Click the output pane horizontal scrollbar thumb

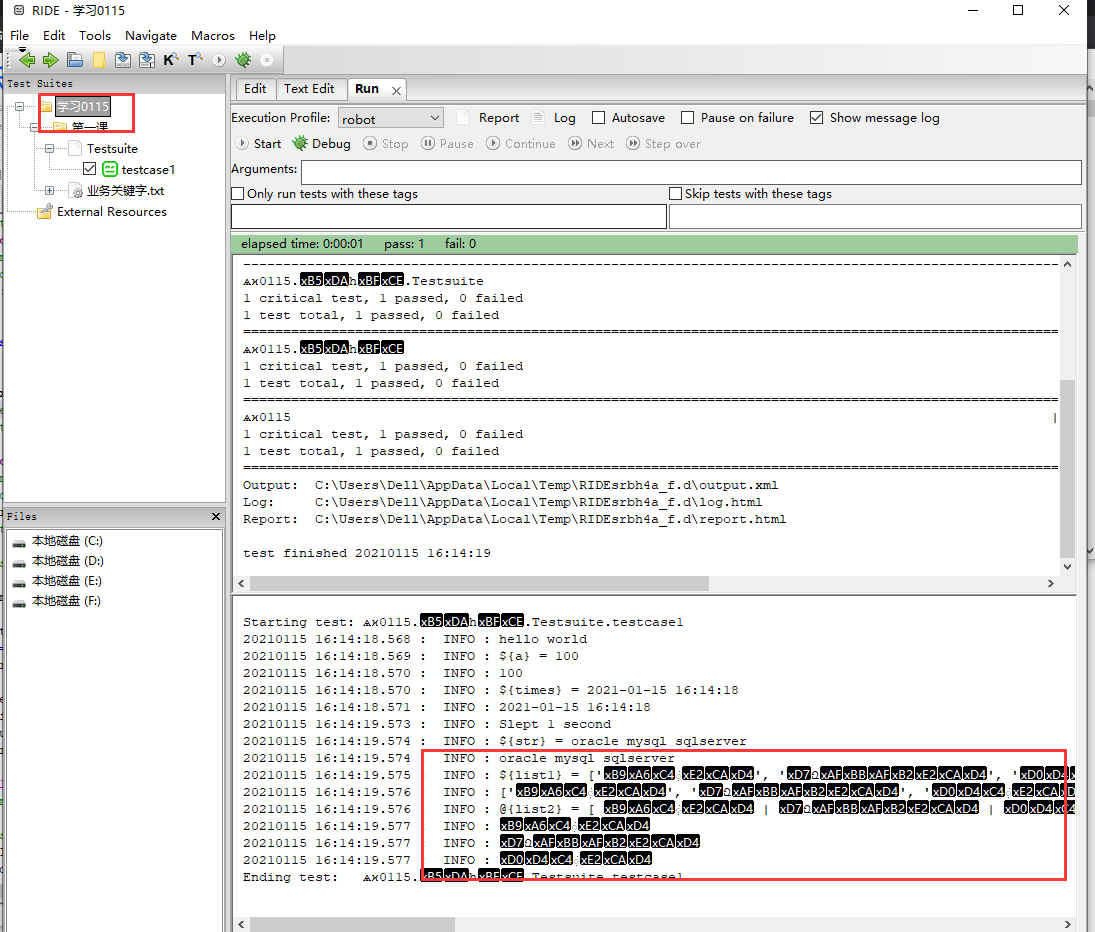[479, 583]
